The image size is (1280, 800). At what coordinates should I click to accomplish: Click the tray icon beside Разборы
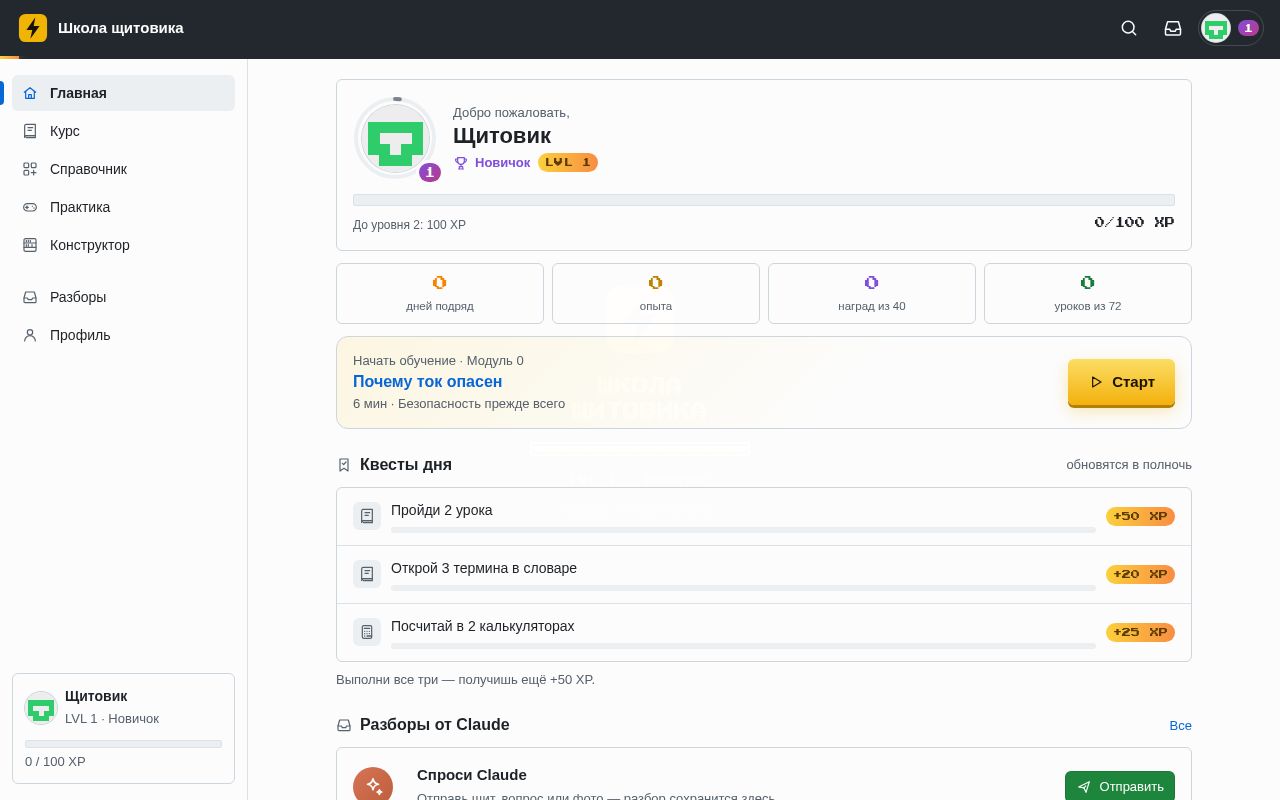pyautogui.click(x=30, y=297)
